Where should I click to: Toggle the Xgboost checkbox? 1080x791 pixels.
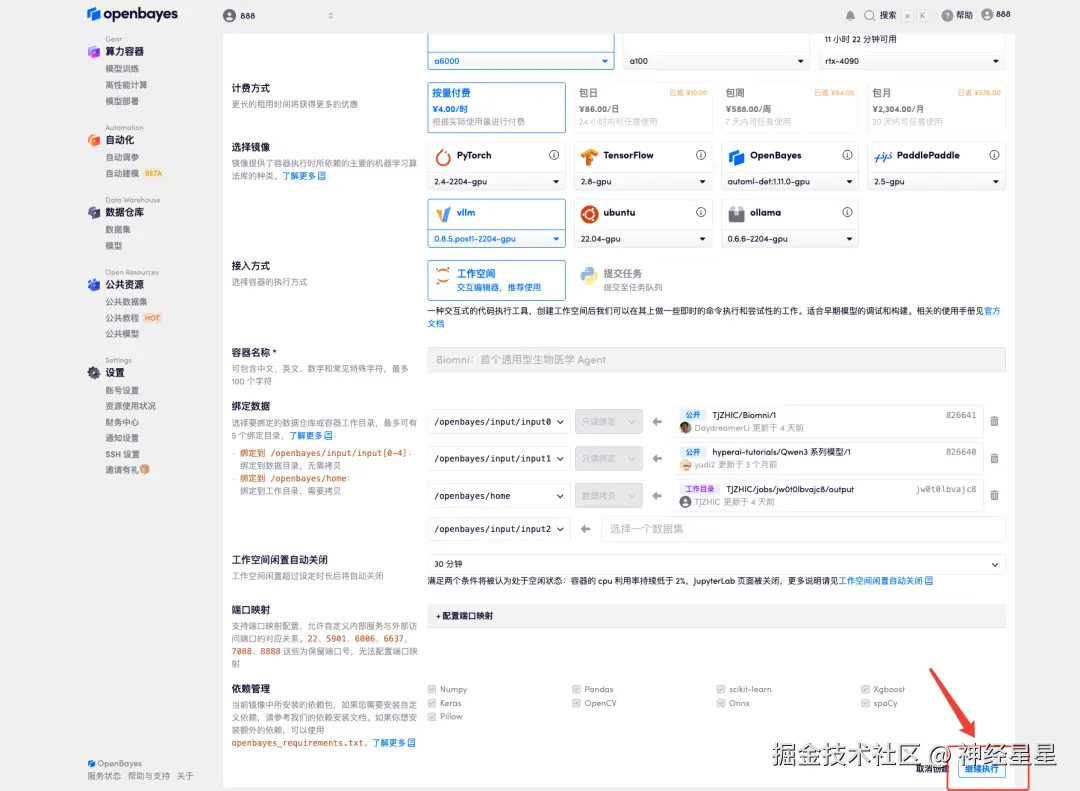coord(865,689)
